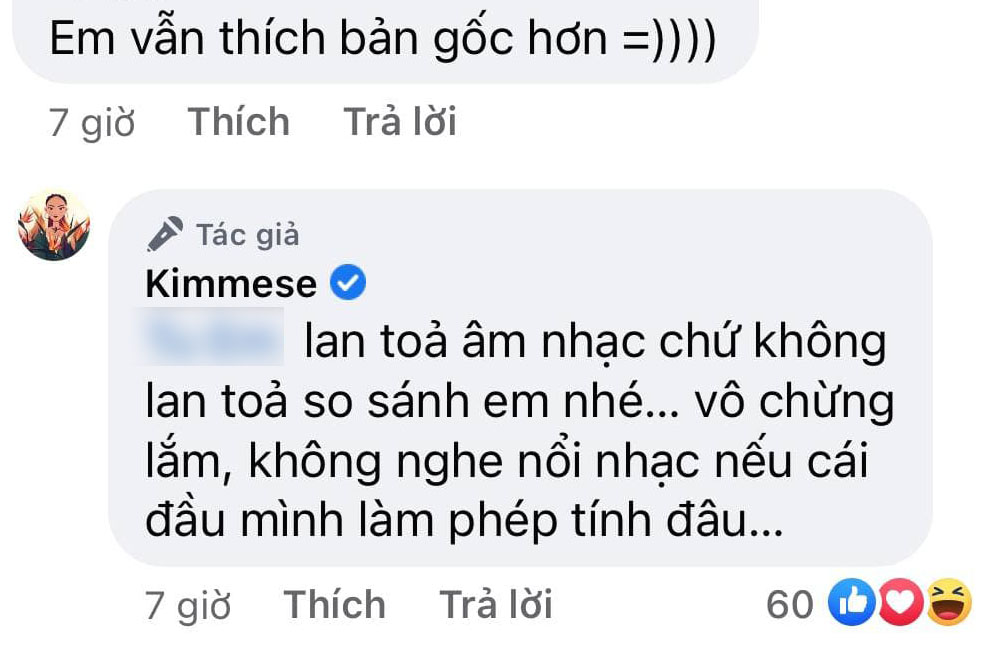
Task: Click the blue thumbs-up reaction icon
Action: coord(851,602)
